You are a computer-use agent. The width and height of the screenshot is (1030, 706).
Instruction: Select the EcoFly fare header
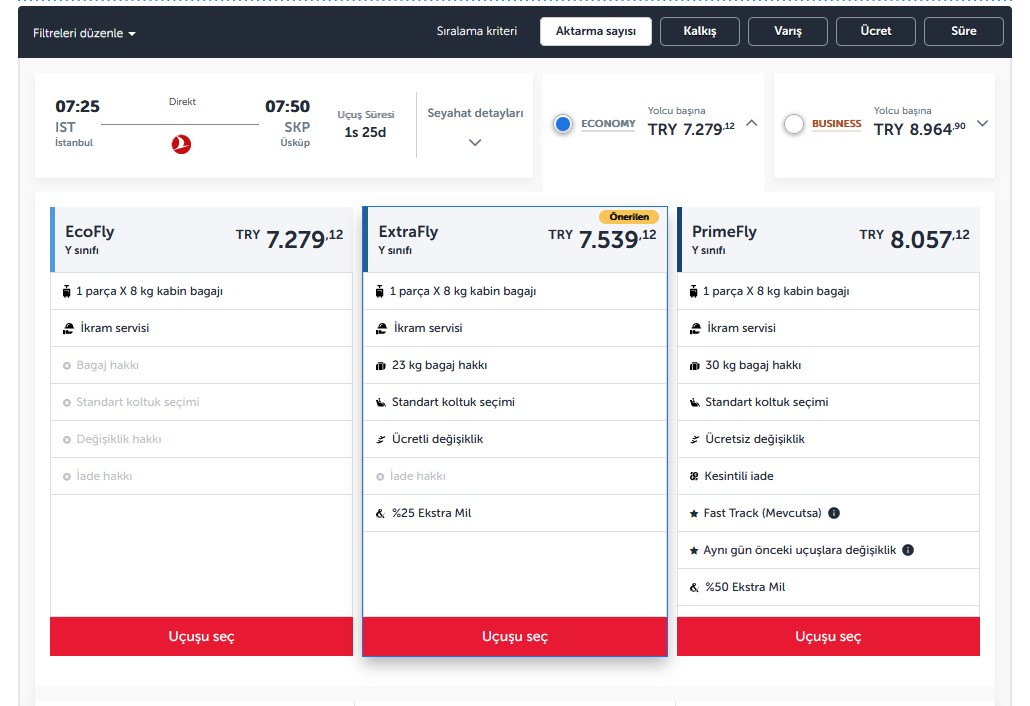[201, 240]
